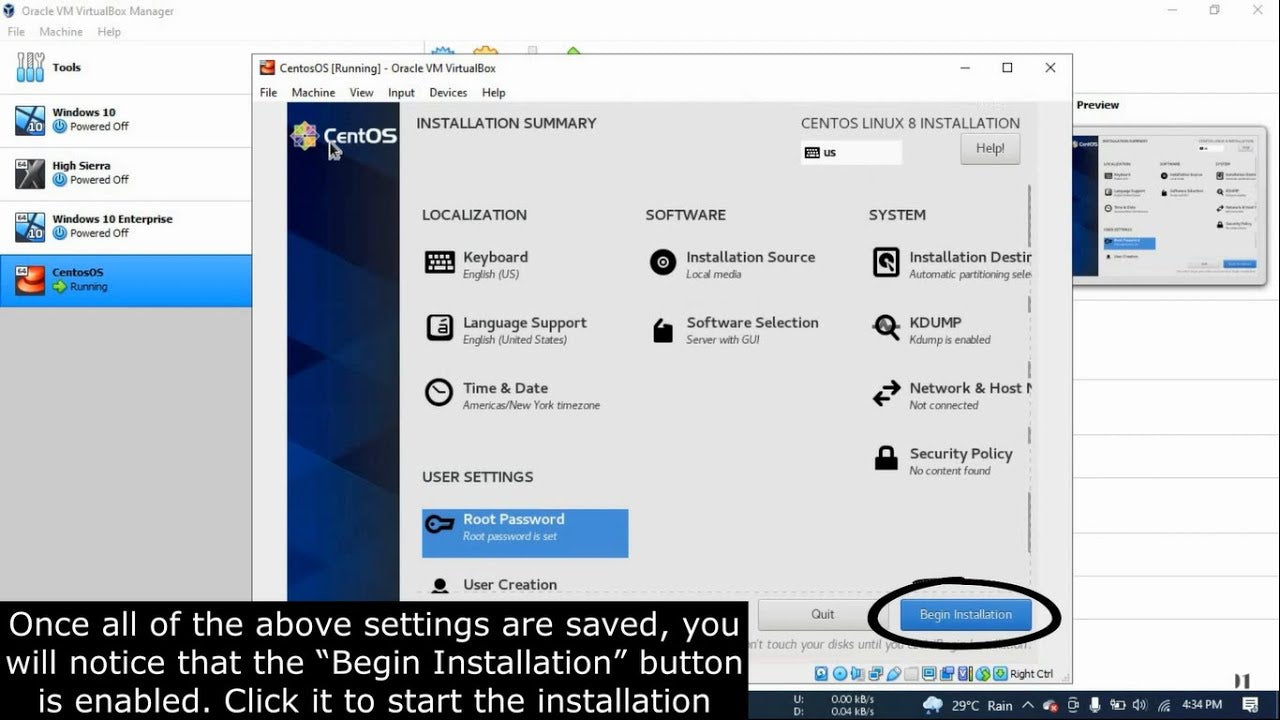The height and width of the screenshot is (720, 1280).
Task: Open File menu in VirtualBox Manager
Action: pyautogui.click(x=16, y=32)
